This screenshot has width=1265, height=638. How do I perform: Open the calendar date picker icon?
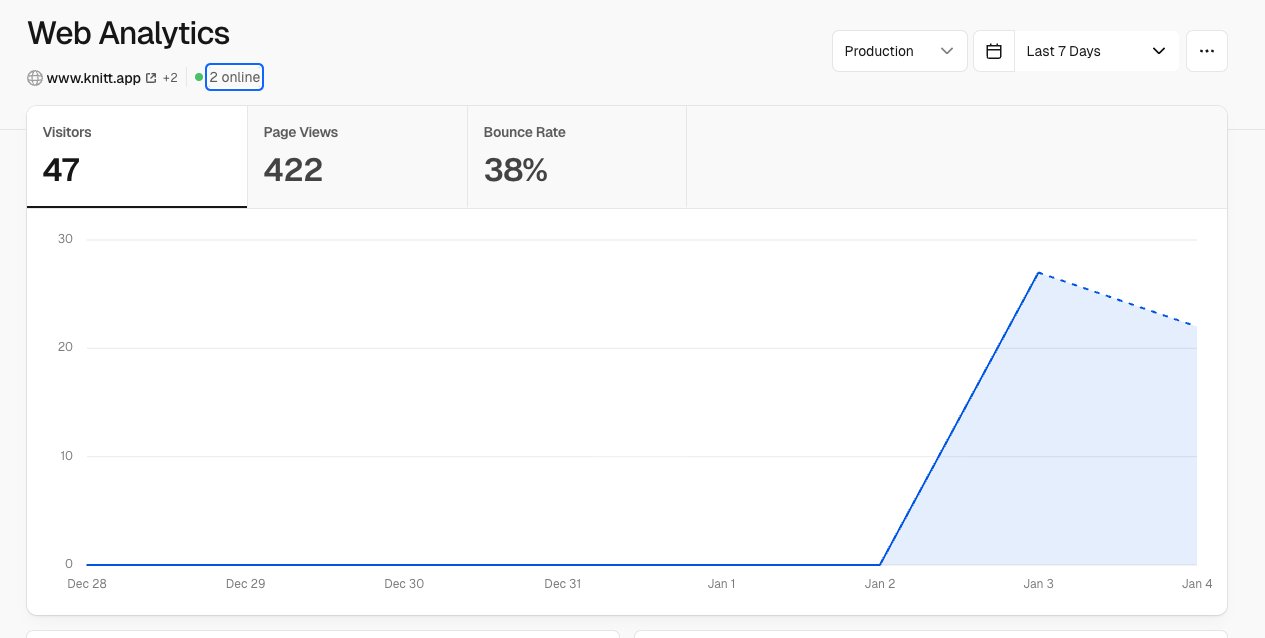point(994,51)
